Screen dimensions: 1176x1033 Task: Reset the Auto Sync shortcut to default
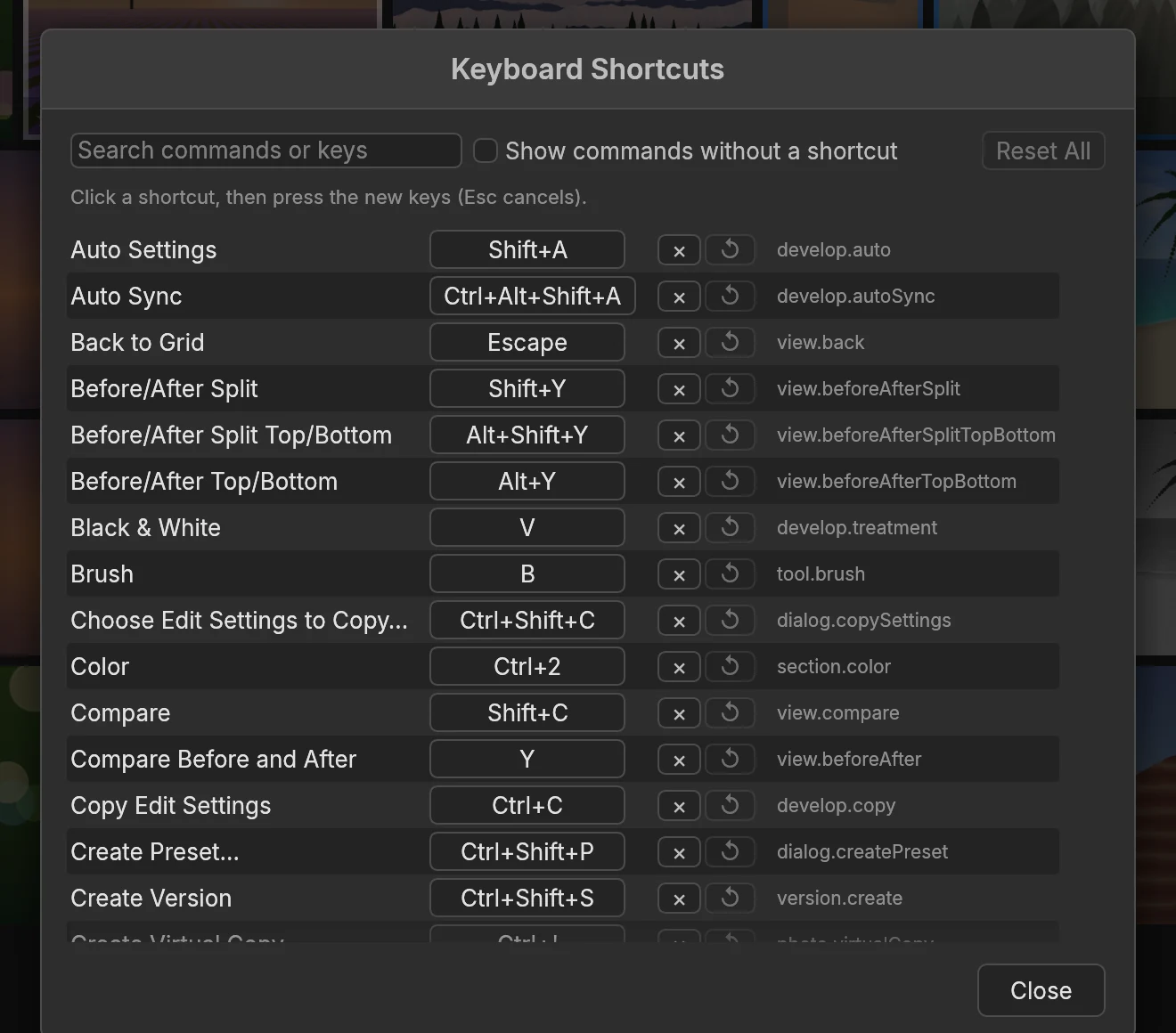pos(730,297)
